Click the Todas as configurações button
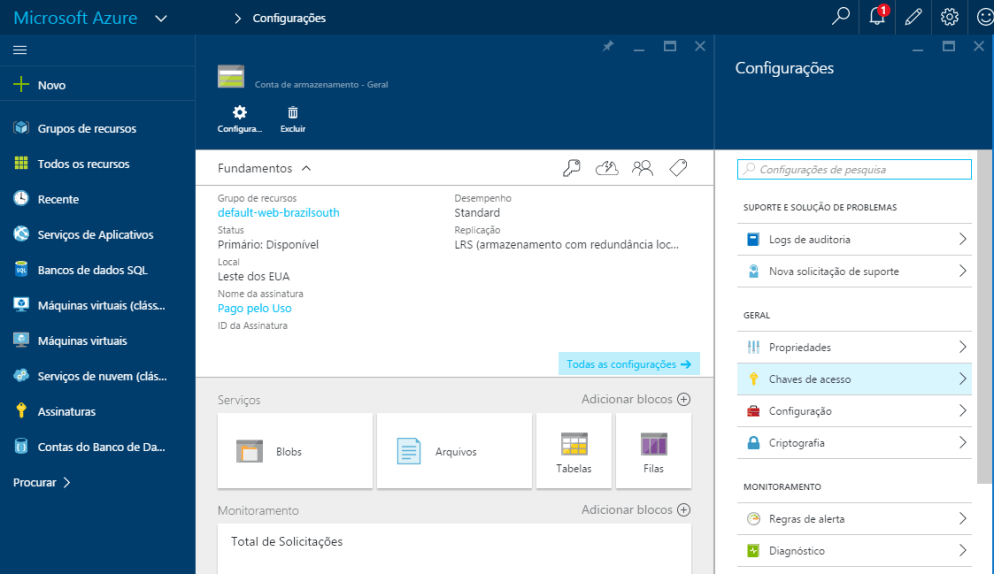Screen dimensions: 994x574 [628, 364]
